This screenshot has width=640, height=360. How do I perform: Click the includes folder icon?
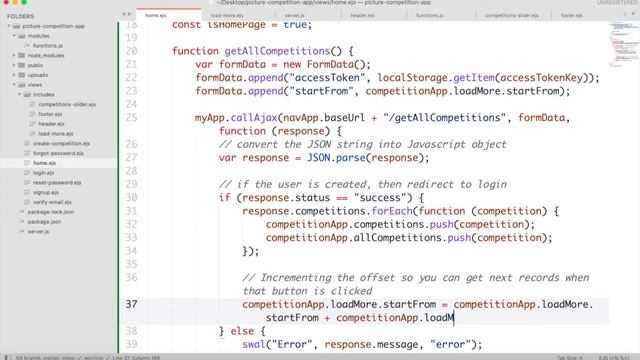(27, 95)
